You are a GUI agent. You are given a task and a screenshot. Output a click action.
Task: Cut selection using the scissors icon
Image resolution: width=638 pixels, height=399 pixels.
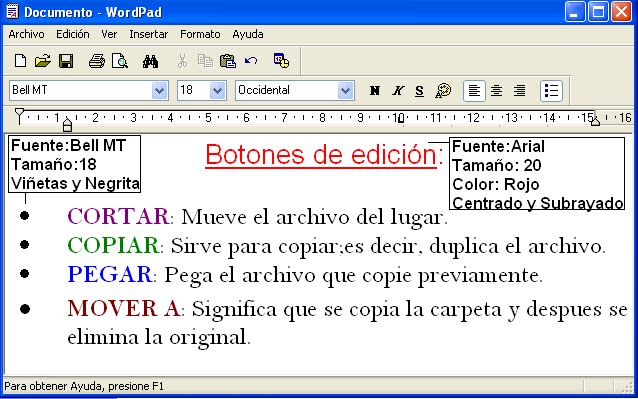pyautogui.click(x=182, y=61)
